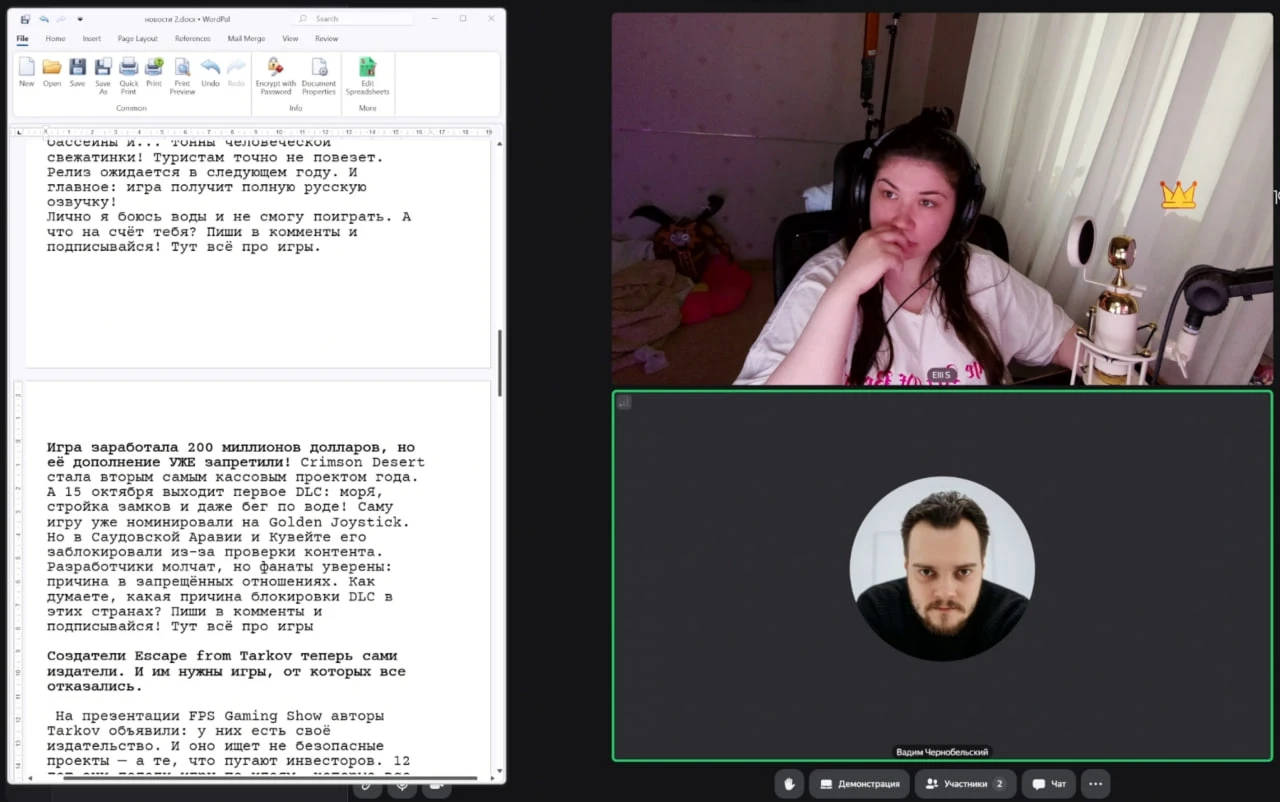Click the WordPal Search field
The width and height of the screenshot is (1280, 802).
point(355,19)
